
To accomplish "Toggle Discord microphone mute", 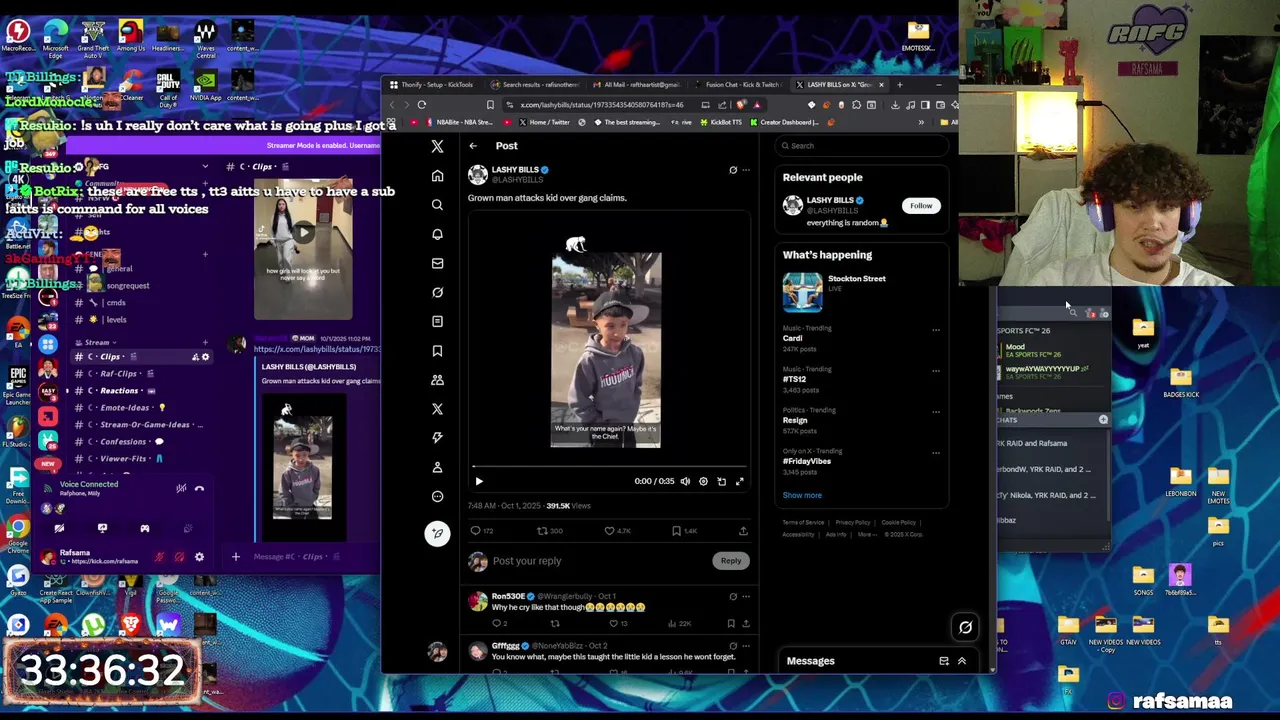I will pyautogui.click(x=159, y=557).
